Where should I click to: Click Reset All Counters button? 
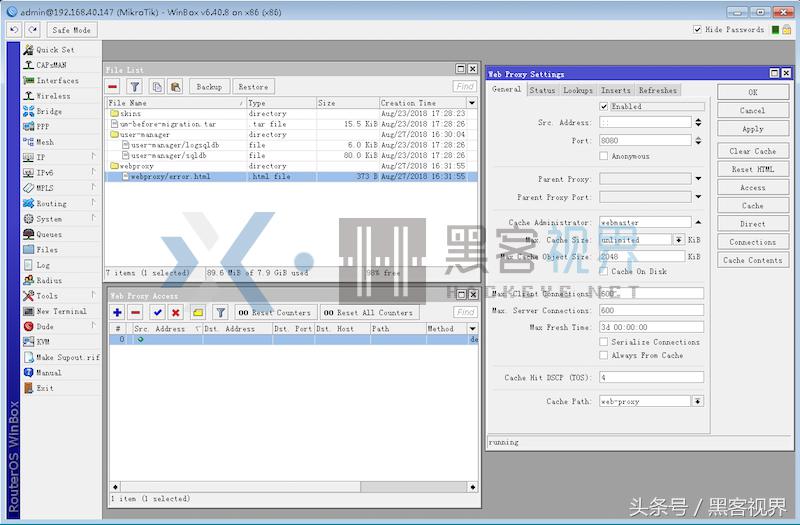point(369,312)
